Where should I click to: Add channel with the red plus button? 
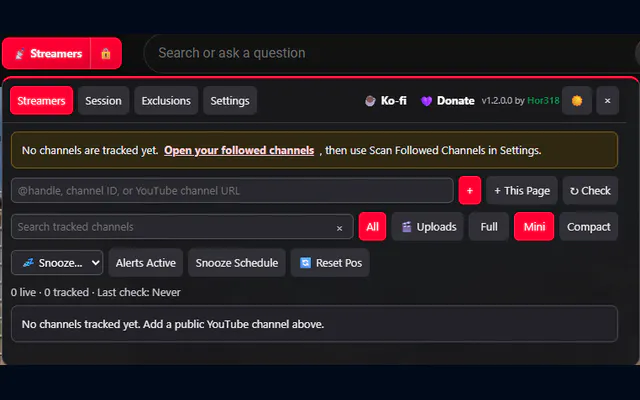(x=470, y=191)
